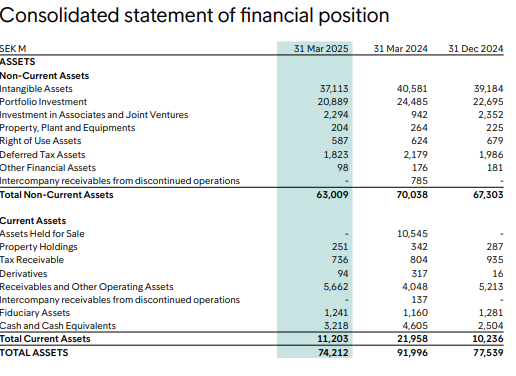The width and height of the screenshot is (516, 376).
Task: Select Cash and Cash Equivalents value 3,218
Action: pyautogui.click(x=336, y=326)
